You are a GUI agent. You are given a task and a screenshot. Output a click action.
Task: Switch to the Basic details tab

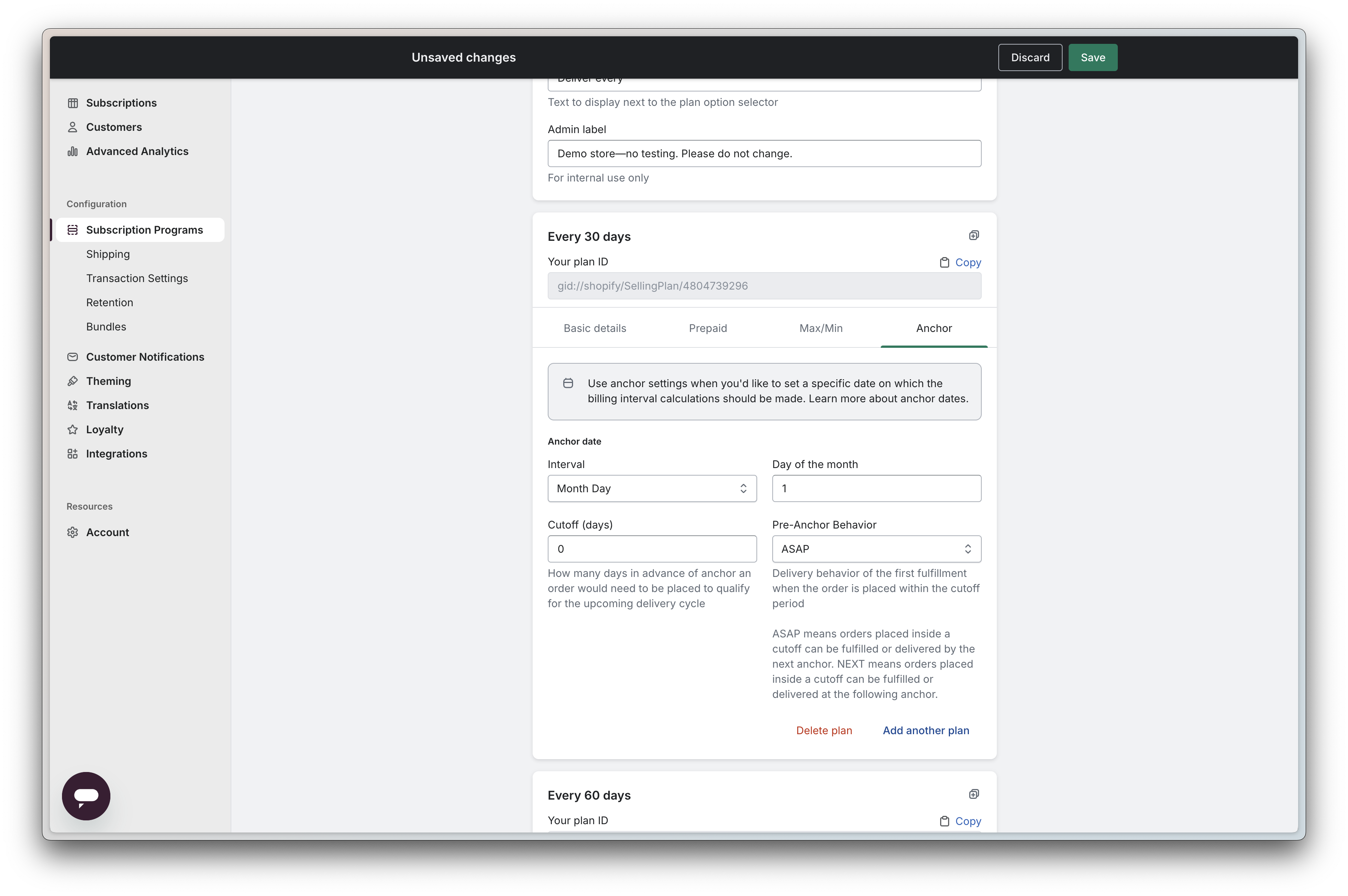(x=595, y=328)
